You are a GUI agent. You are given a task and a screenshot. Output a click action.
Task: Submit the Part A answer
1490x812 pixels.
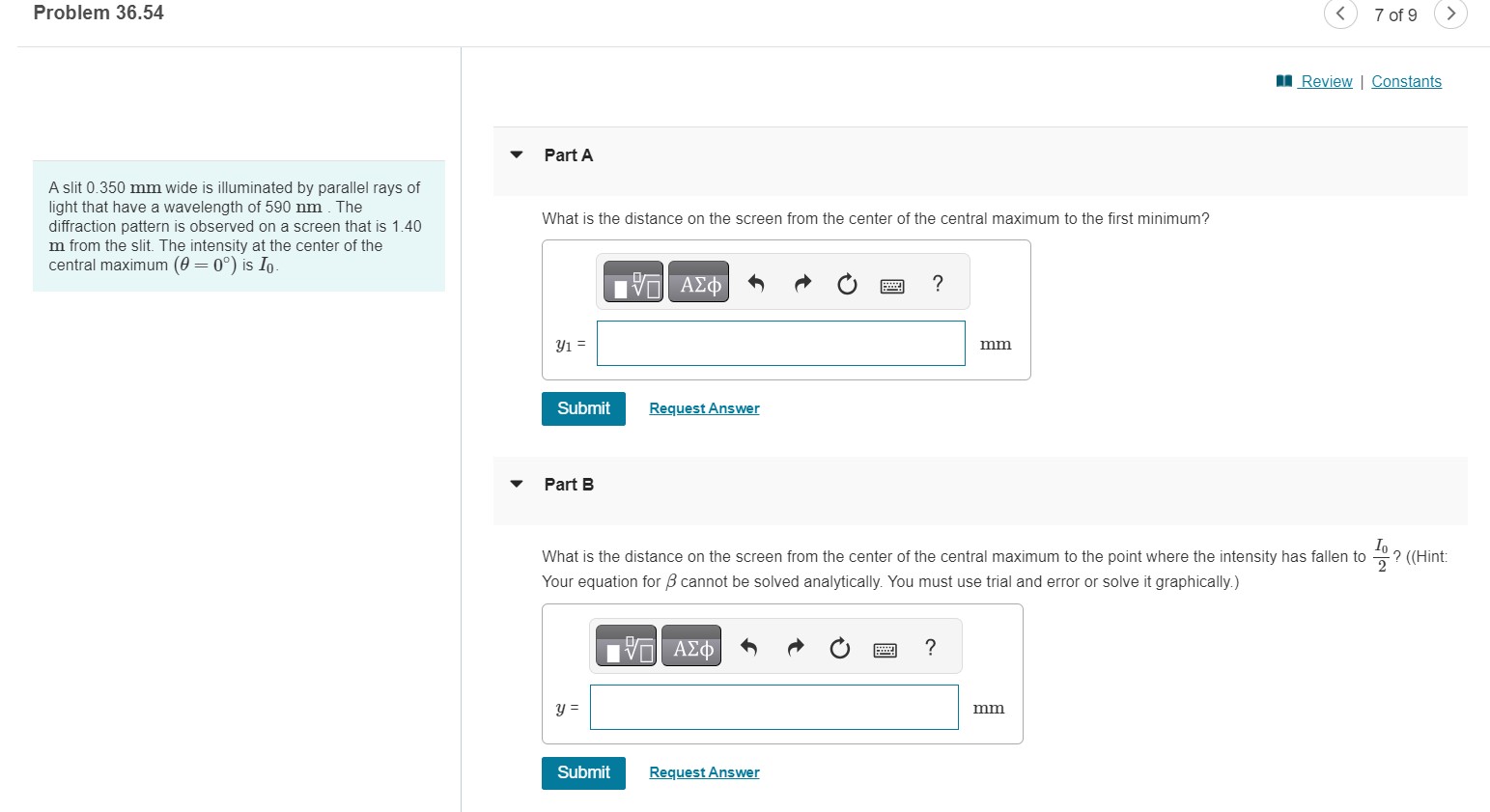[x=583, y=408]
